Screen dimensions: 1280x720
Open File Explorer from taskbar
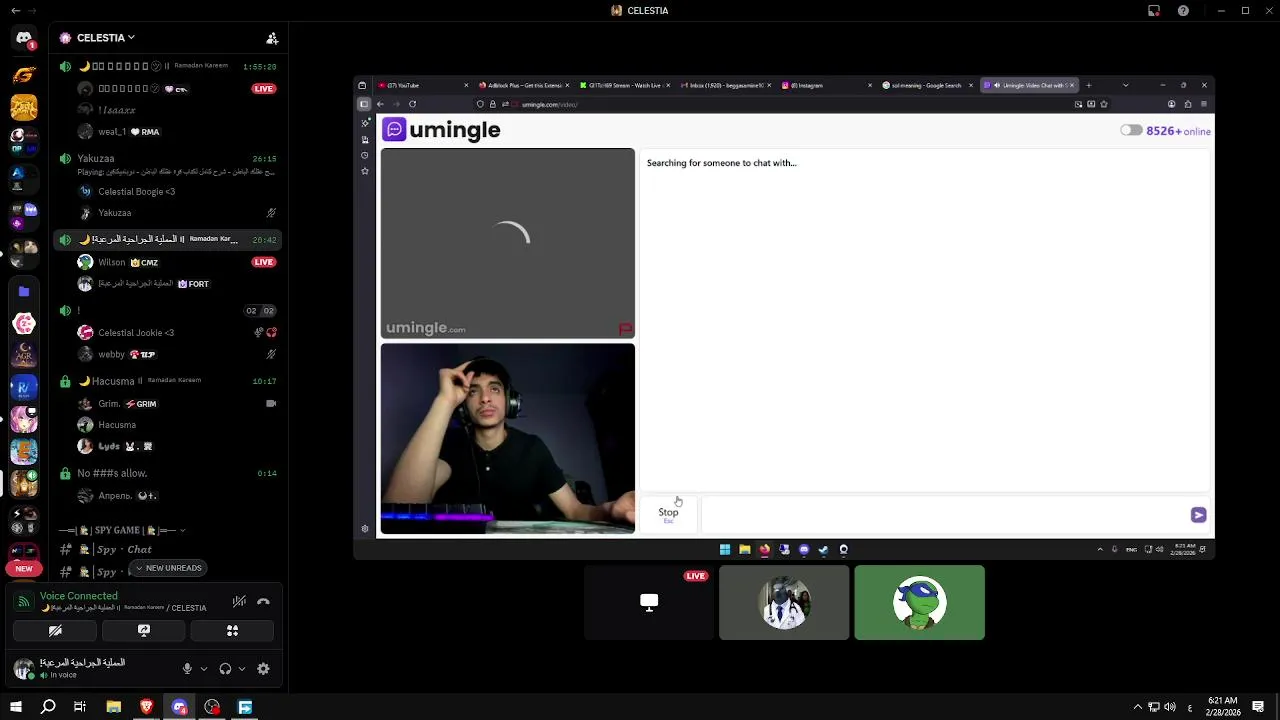tap(114, 707)
